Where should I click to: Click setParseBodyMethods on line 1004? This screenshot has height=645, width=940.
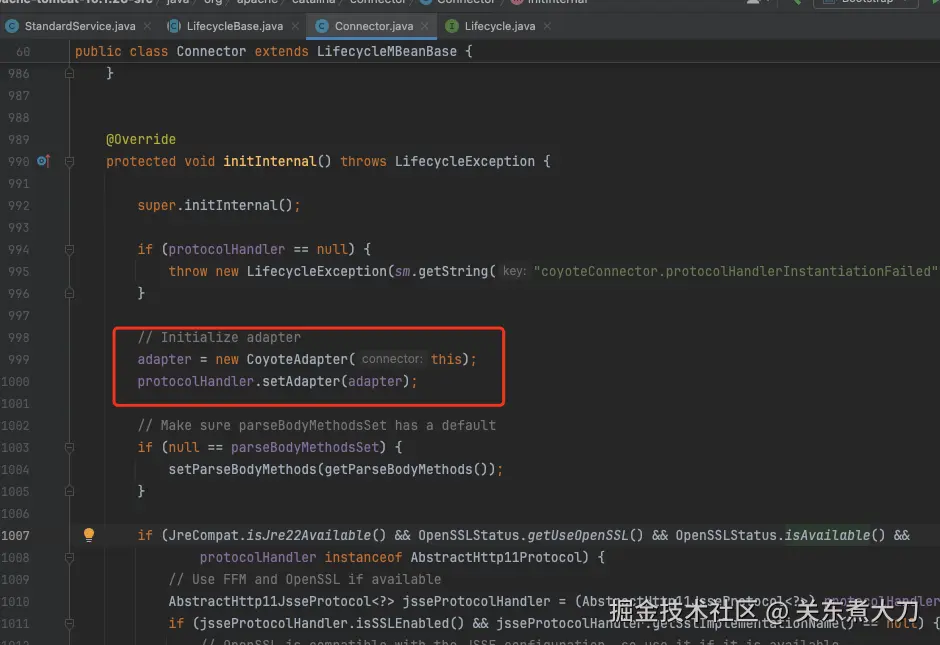(242, 469)
